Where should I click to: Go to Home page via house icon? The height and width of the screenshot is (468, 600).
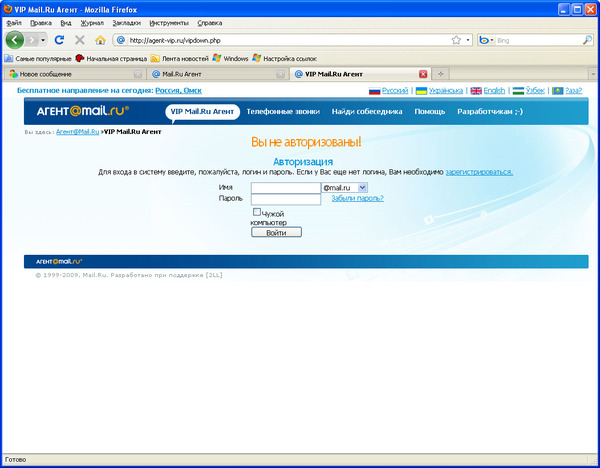click(x=100, y=40)
